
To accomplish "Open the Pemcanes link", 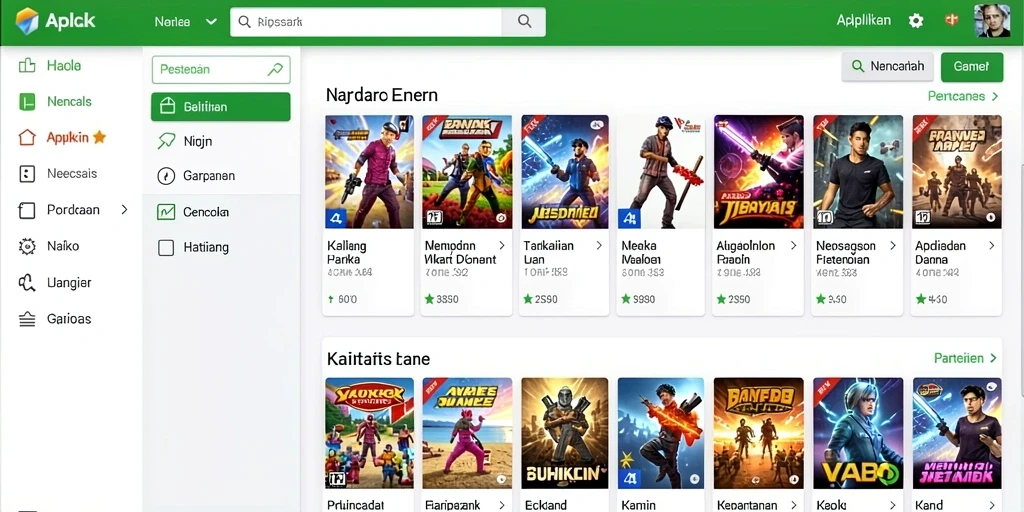I will pyautogui.click(x=956, y=96).
